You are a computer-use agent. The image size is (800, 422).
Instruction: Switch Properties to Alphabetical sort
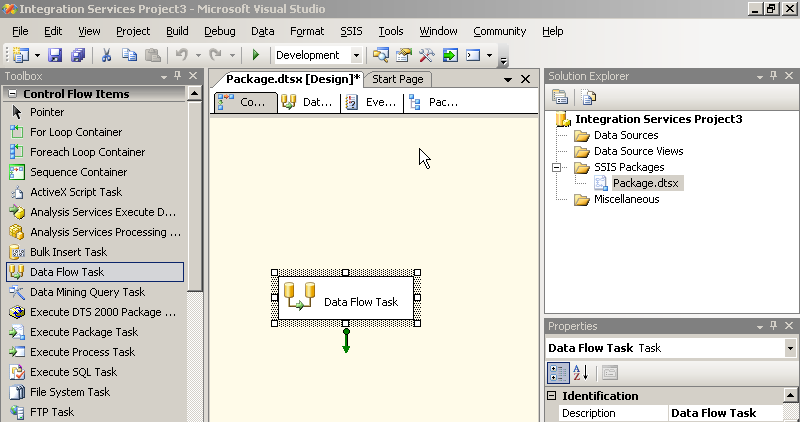point(581,373)
